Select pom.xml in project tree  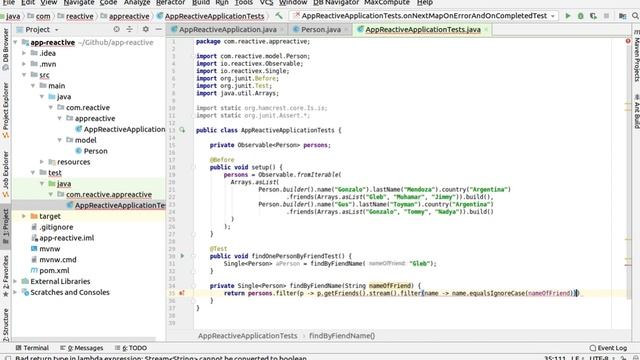click(x=54, y=271)
